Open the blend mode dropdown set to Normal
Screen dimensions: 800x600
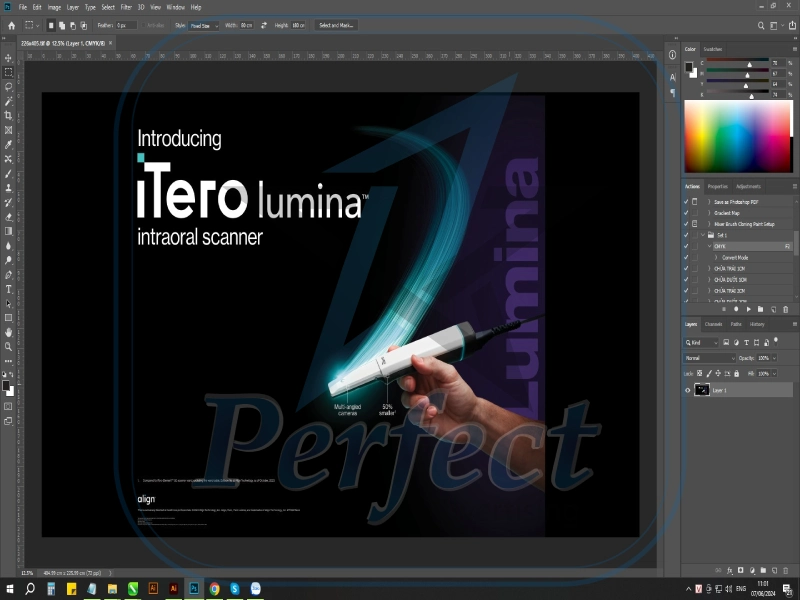pyautogui.click(x=709, y=358)
